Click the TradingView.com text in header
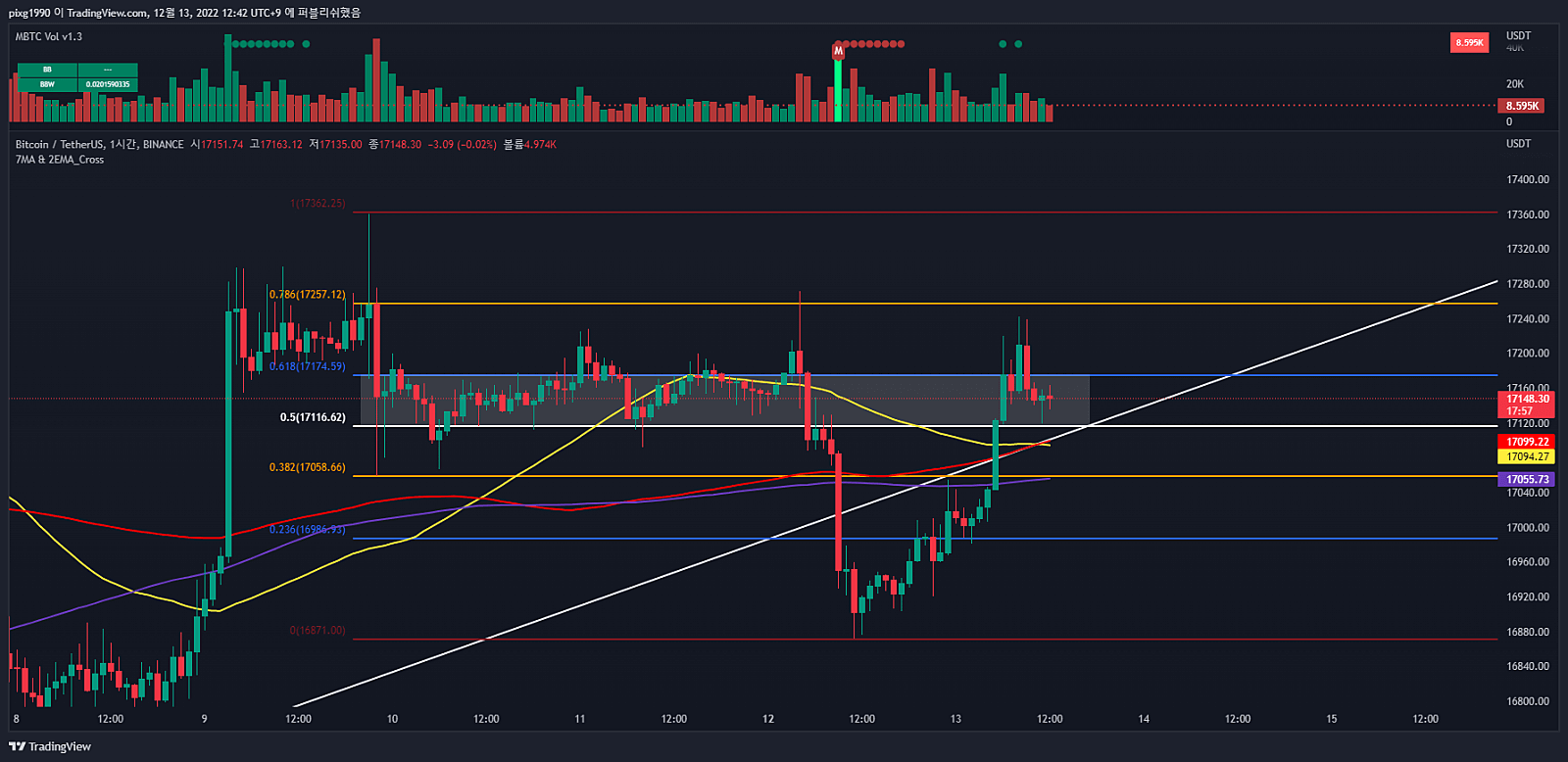The height and width of the screenshot is (762, 1568). coord(109,13)
